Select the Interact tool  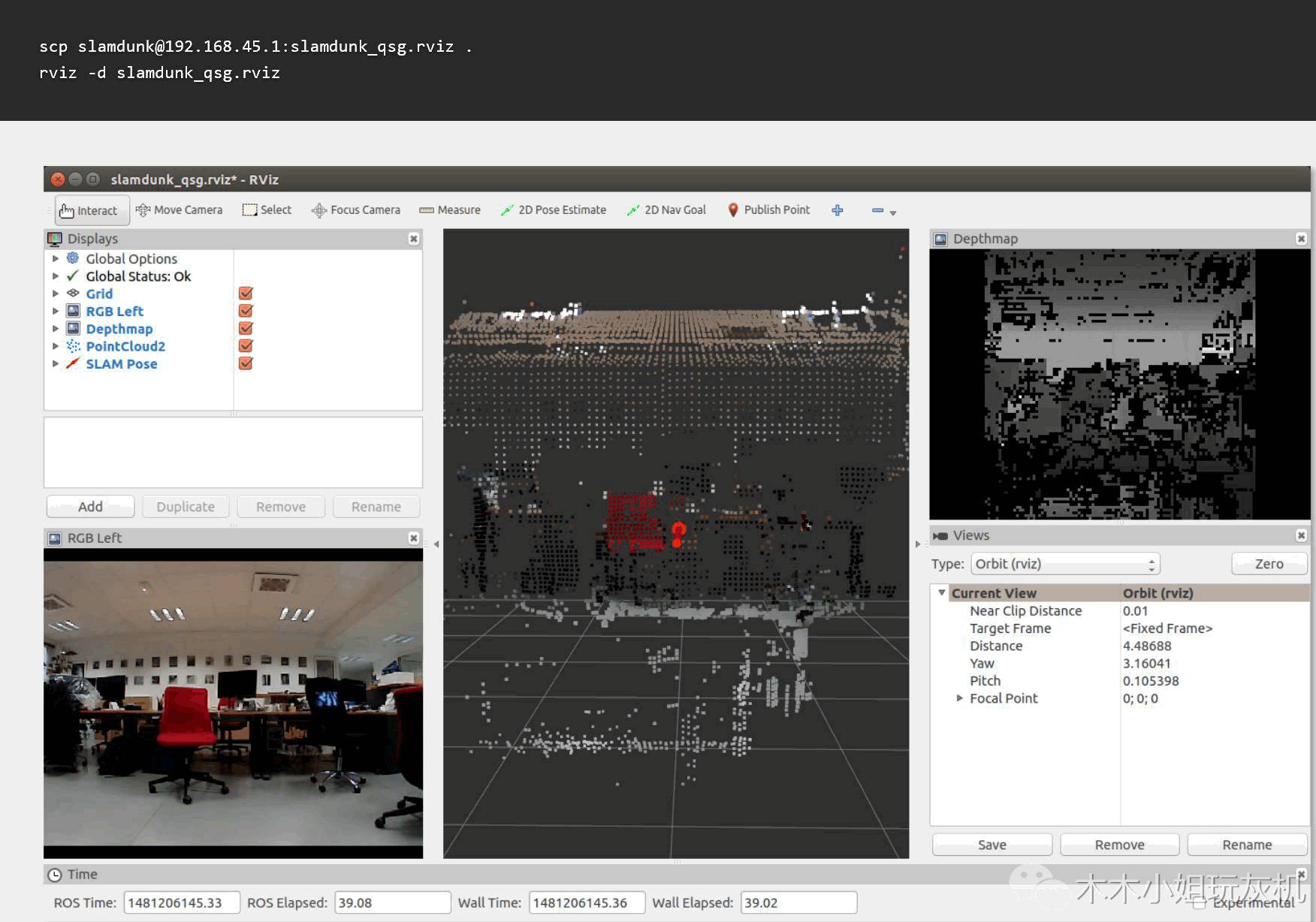[89, 210]
